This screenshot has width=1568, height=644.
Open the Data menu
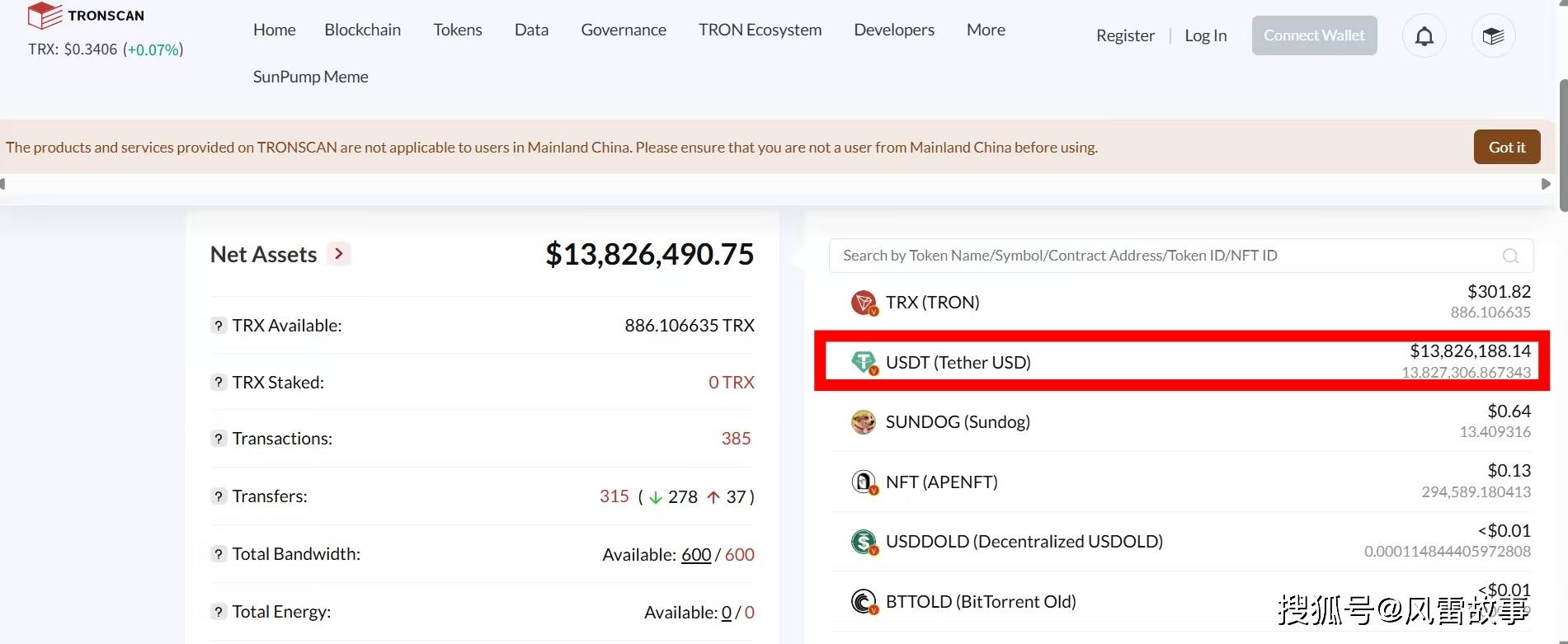[531, 30]
